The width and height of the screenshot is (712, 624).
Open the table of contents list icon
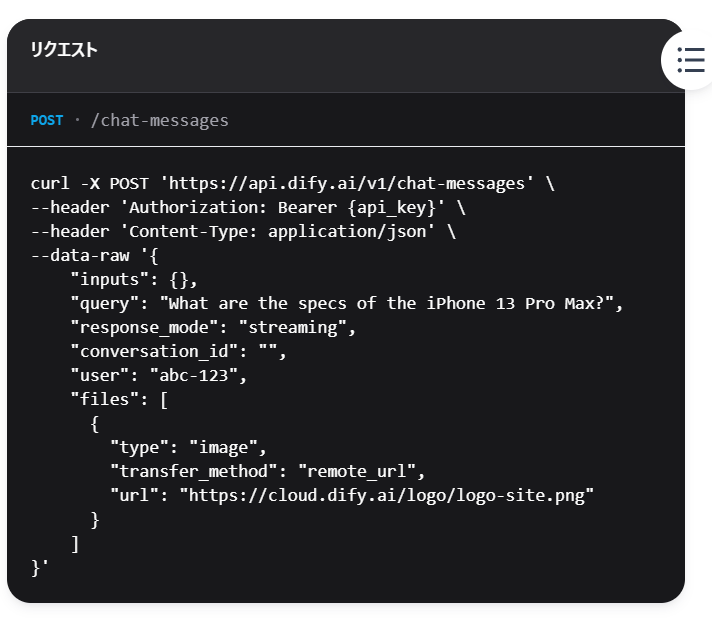(x=690, y=59)
